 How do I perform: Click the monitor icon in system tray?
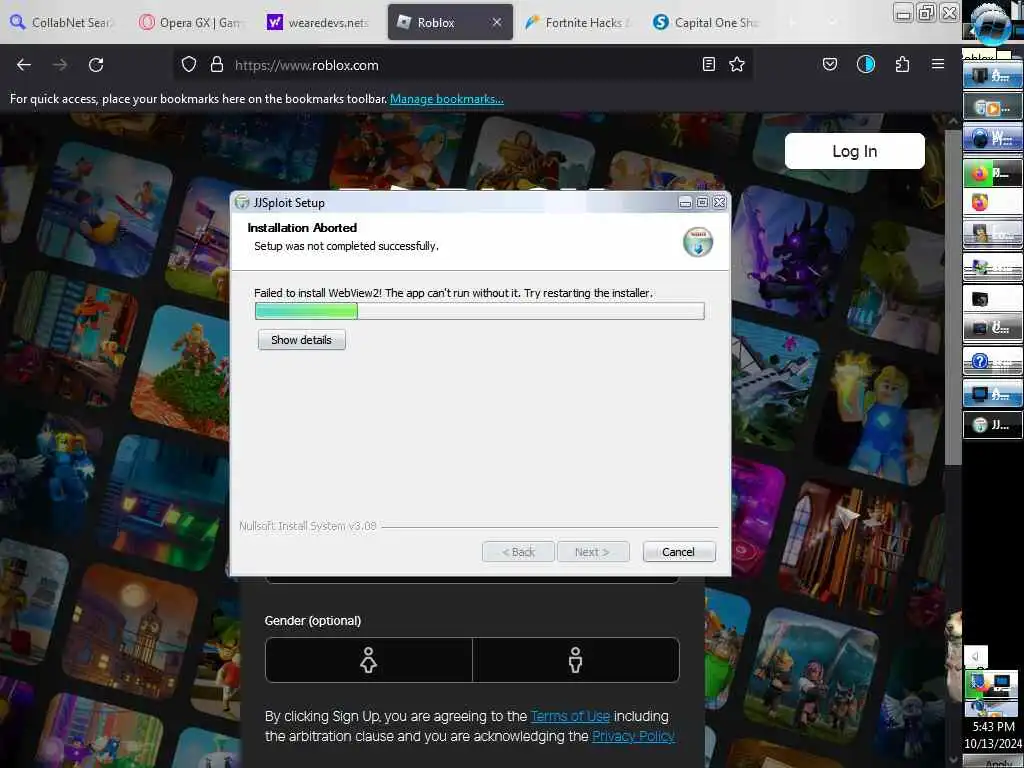coord(1001,683)
